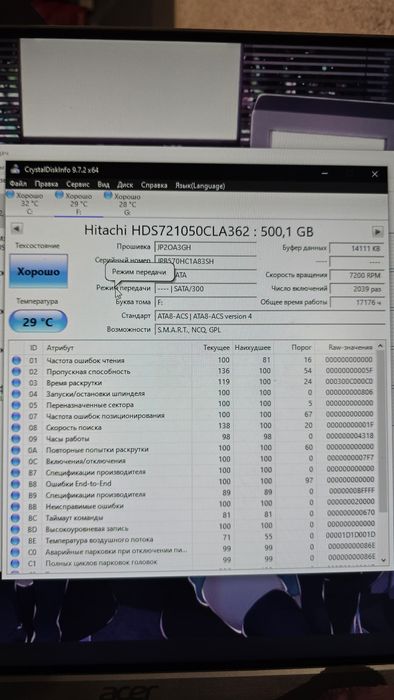Click status icon for attribute BC

[x=16, y=518]
